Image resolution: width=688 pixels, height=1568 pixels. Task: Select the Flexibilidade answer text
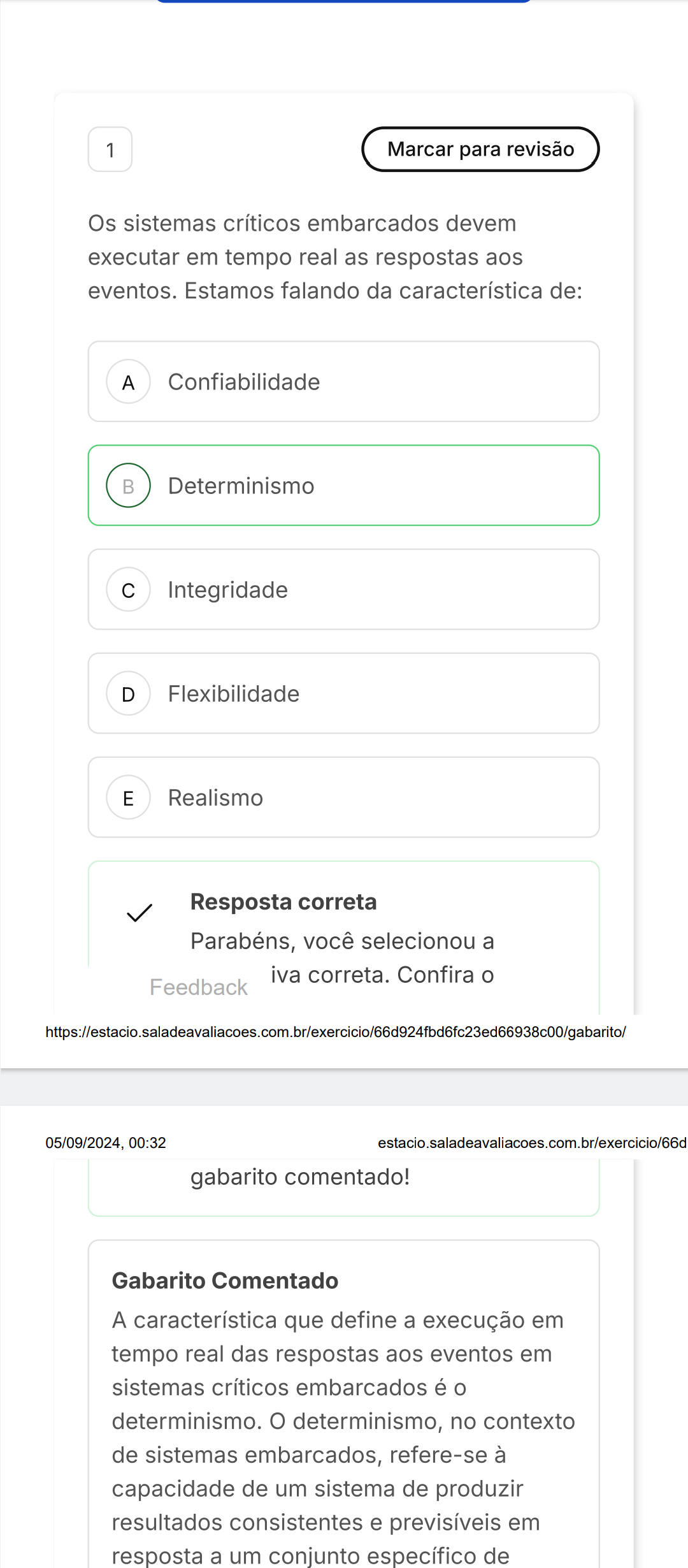233,693
